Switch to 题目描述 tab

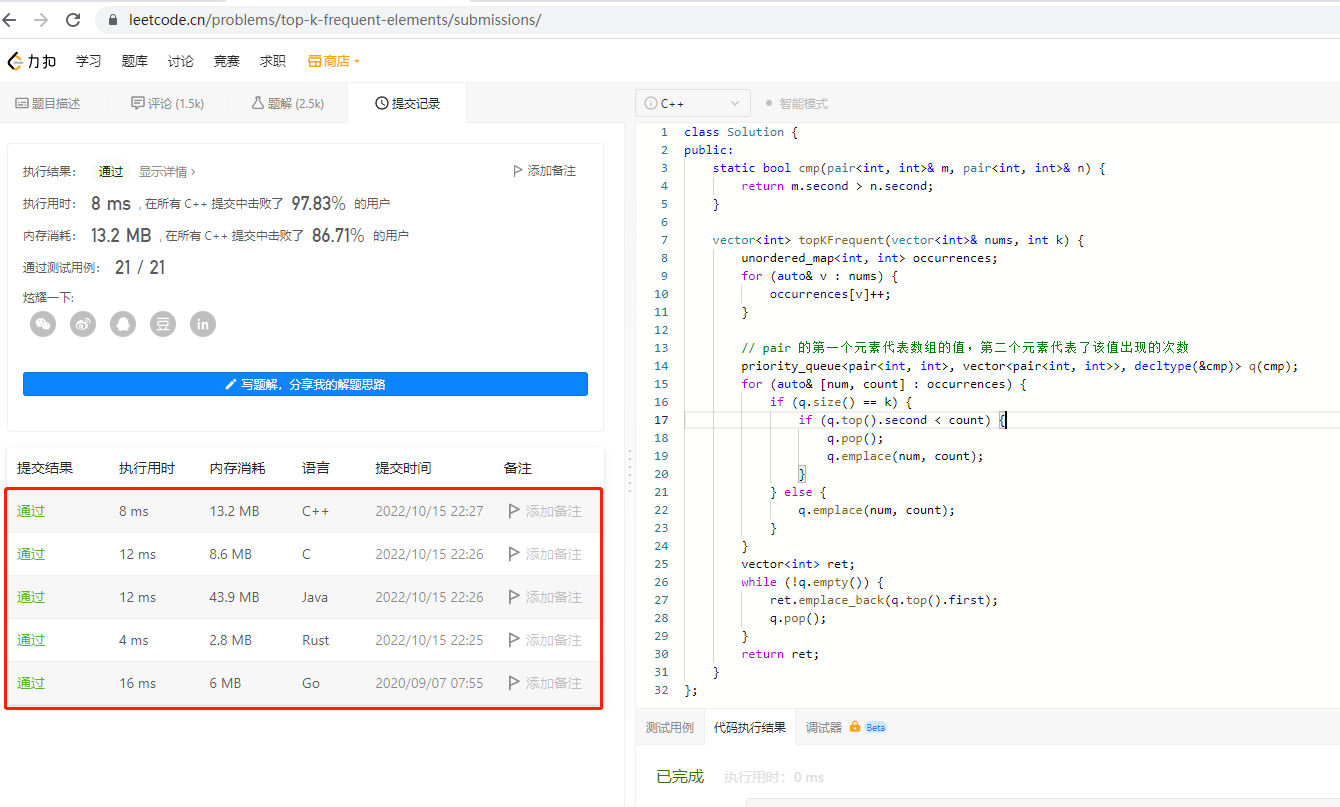click(48, 103)
